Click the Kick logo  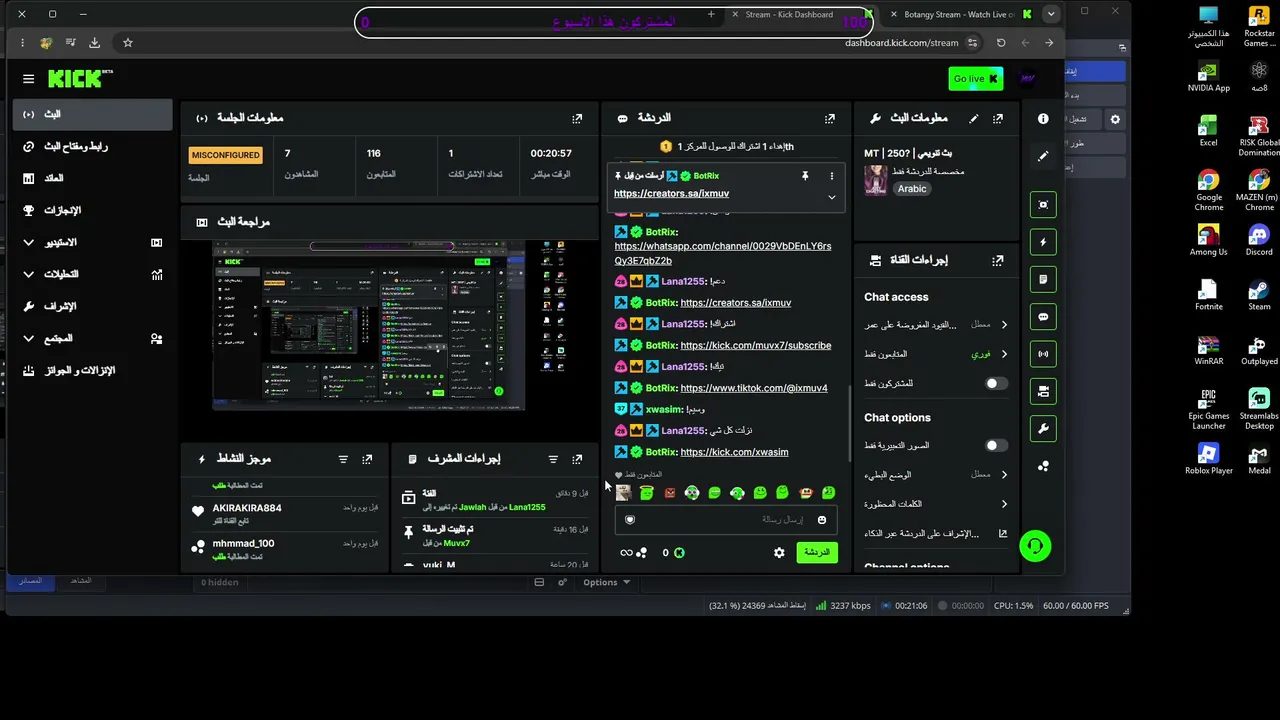tap(80, 78)
